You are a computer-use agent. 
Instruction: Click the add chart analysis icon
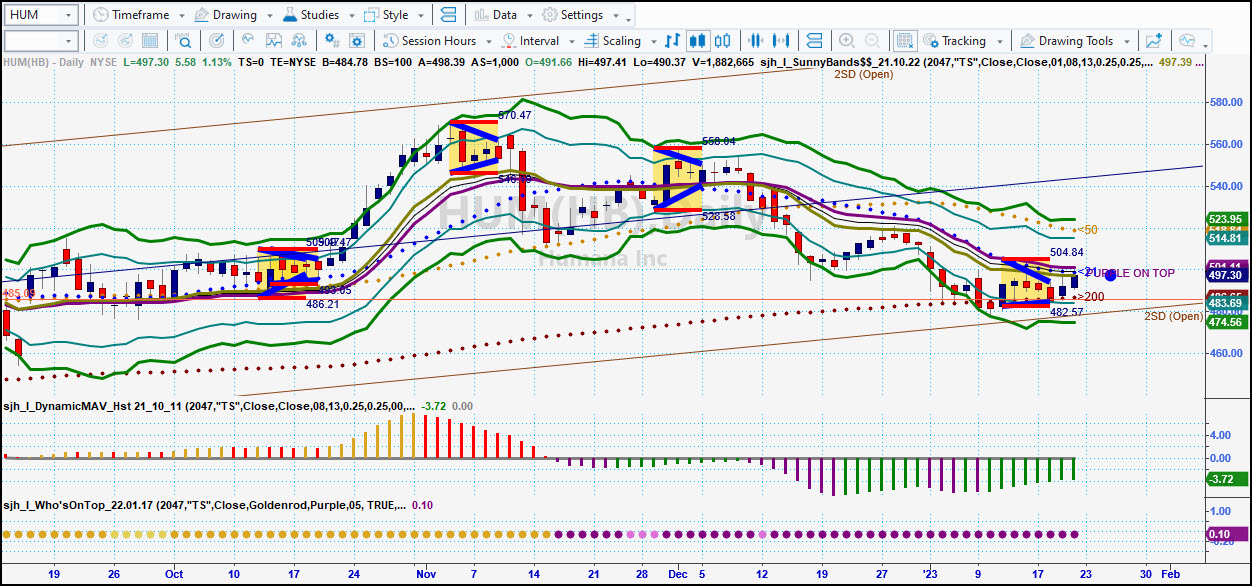point(1155,41)
